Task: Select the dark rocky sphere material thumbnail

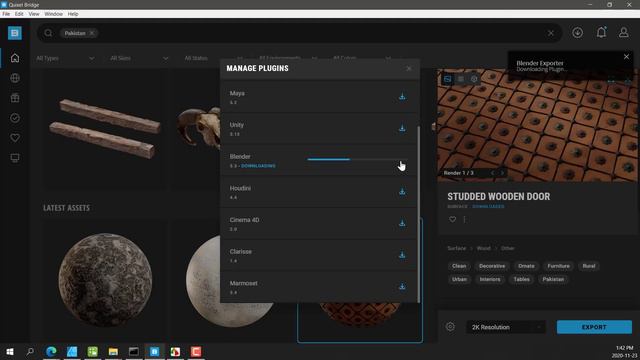Action: click(105, 281)
